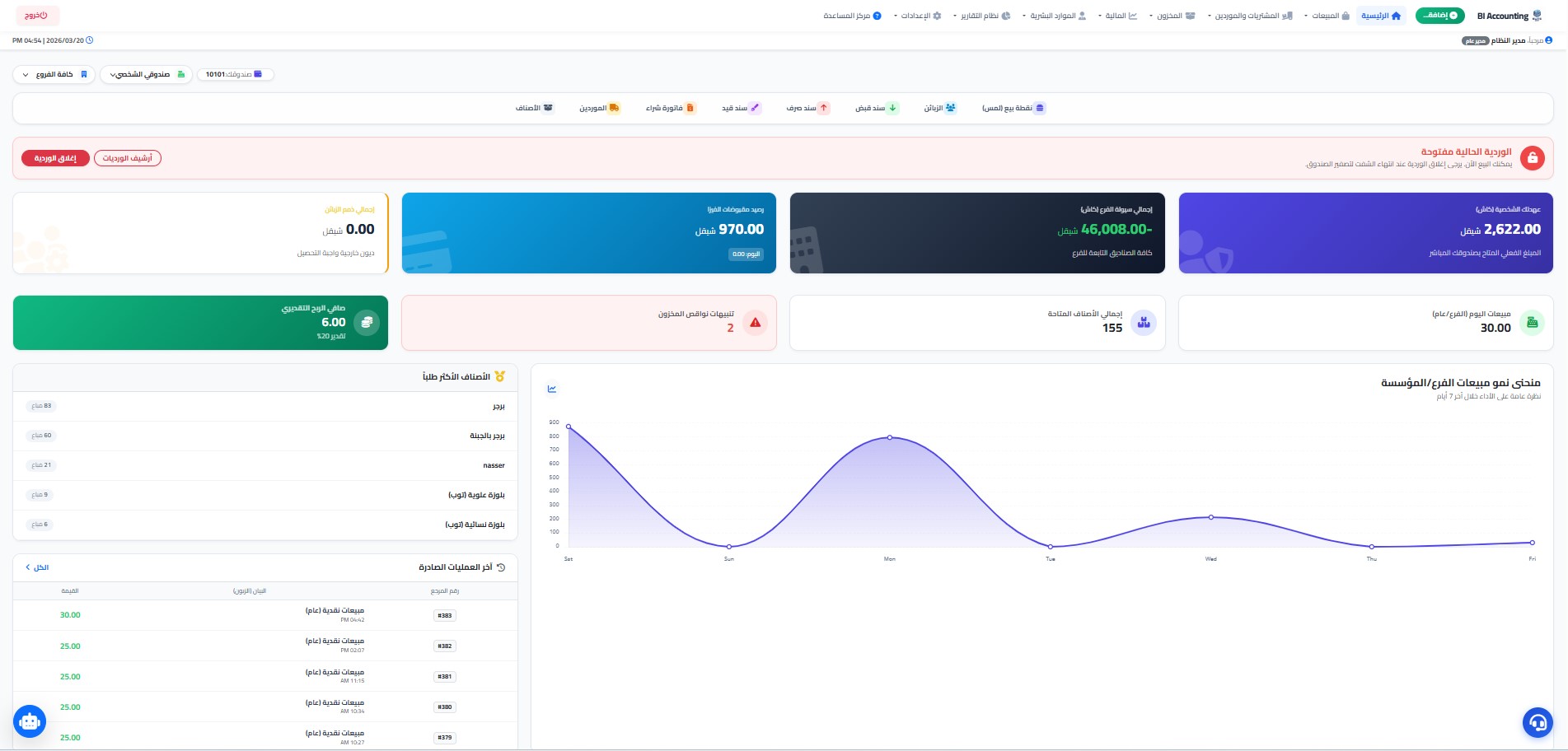Open the نظام التقارير reports menu
This screenshot has width=1568, height=751.
coord(982,16)
